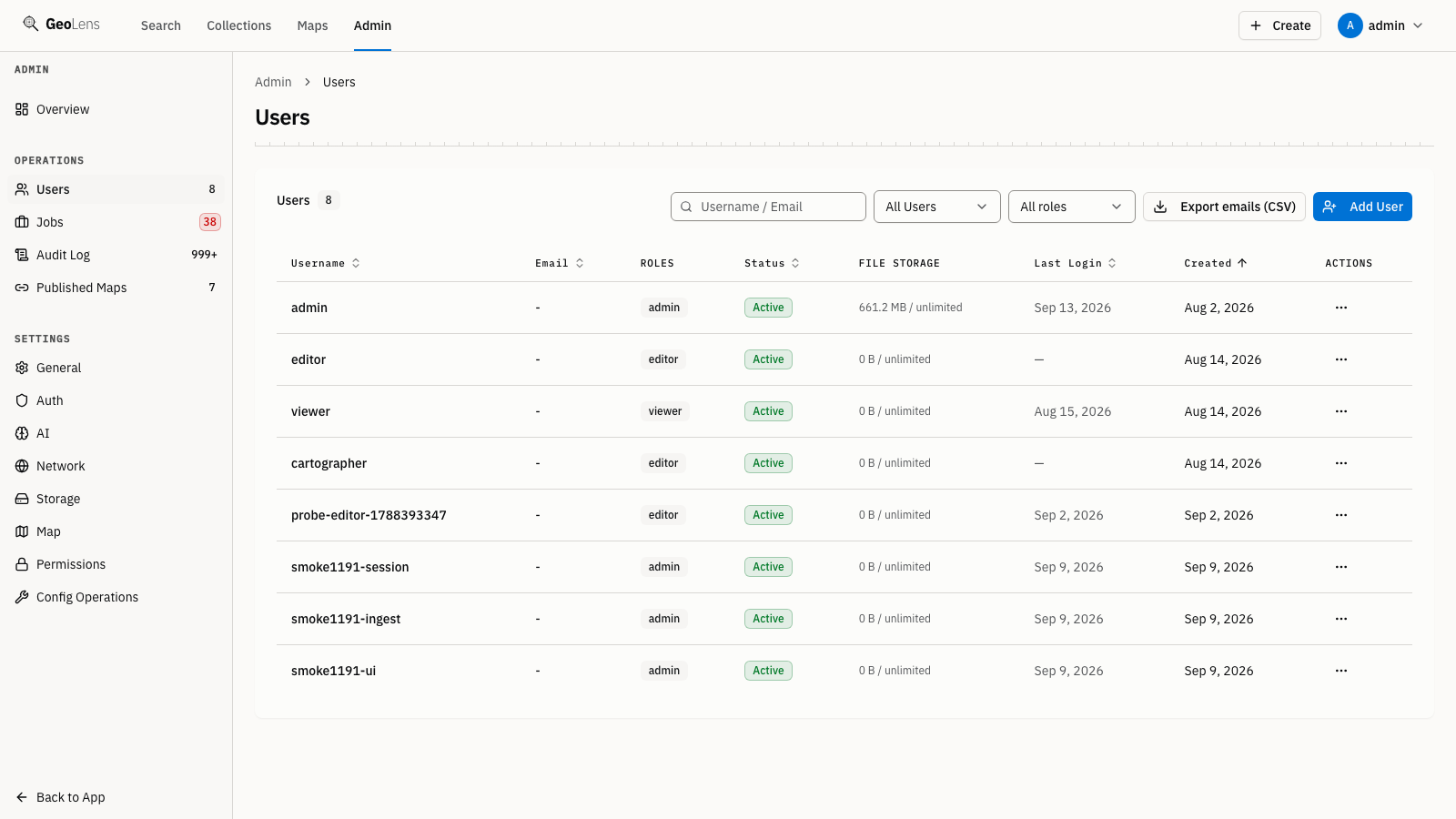Viewport: 1456px width, 819px height.
Task: Click Export emails (CSV) button
Action: point(1225,207)
